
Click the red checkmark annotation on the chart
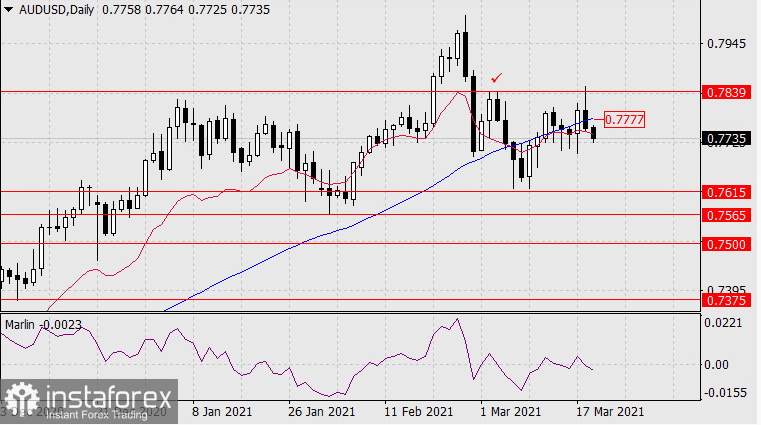tap(496, 78)
